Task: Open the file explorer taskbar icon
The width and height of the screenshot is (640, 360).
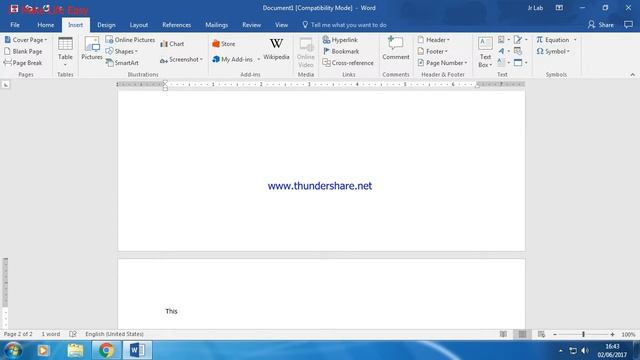Action: 76,350
